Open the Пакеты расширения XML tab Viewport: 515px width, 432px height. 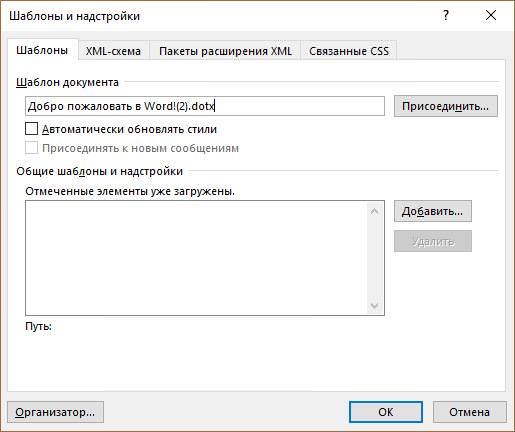point(225,51)
